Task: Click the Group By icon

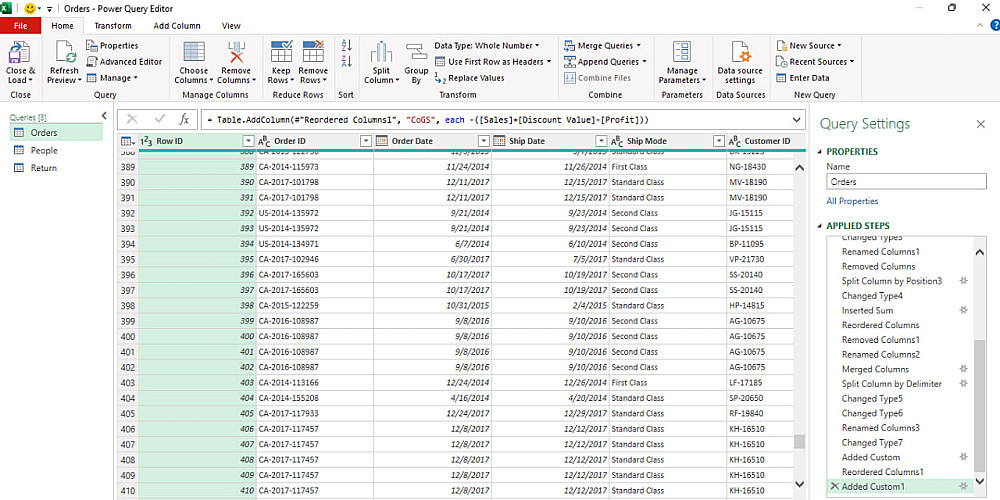Action: (x=416, y=53)
